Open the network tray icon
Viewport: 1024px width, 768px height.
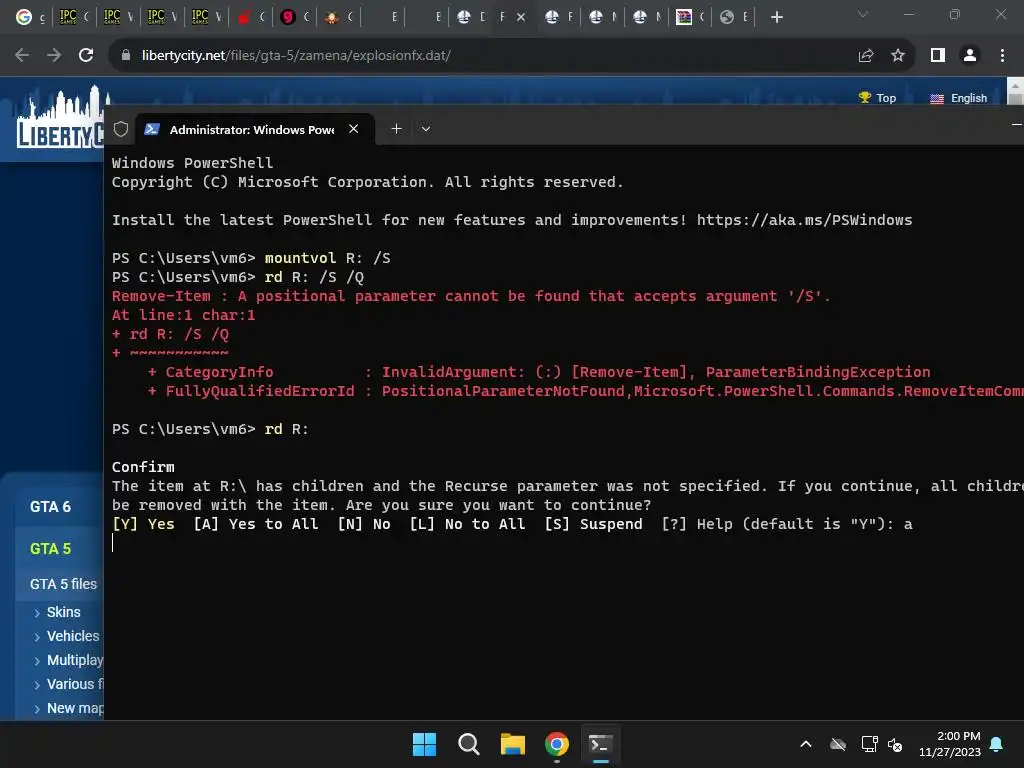pos(869,744)
